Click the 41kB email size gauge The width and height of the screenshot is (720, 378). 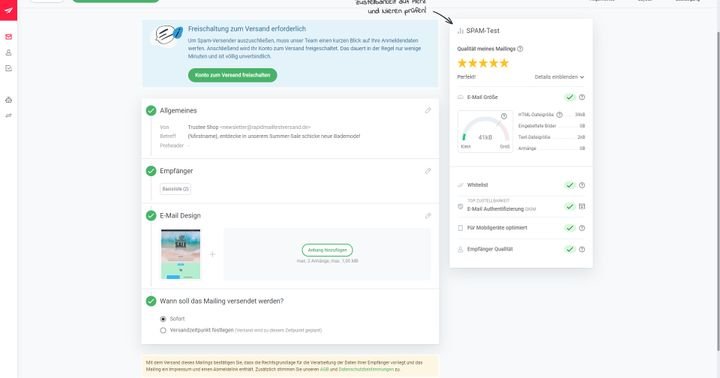[x=485, y=131]
